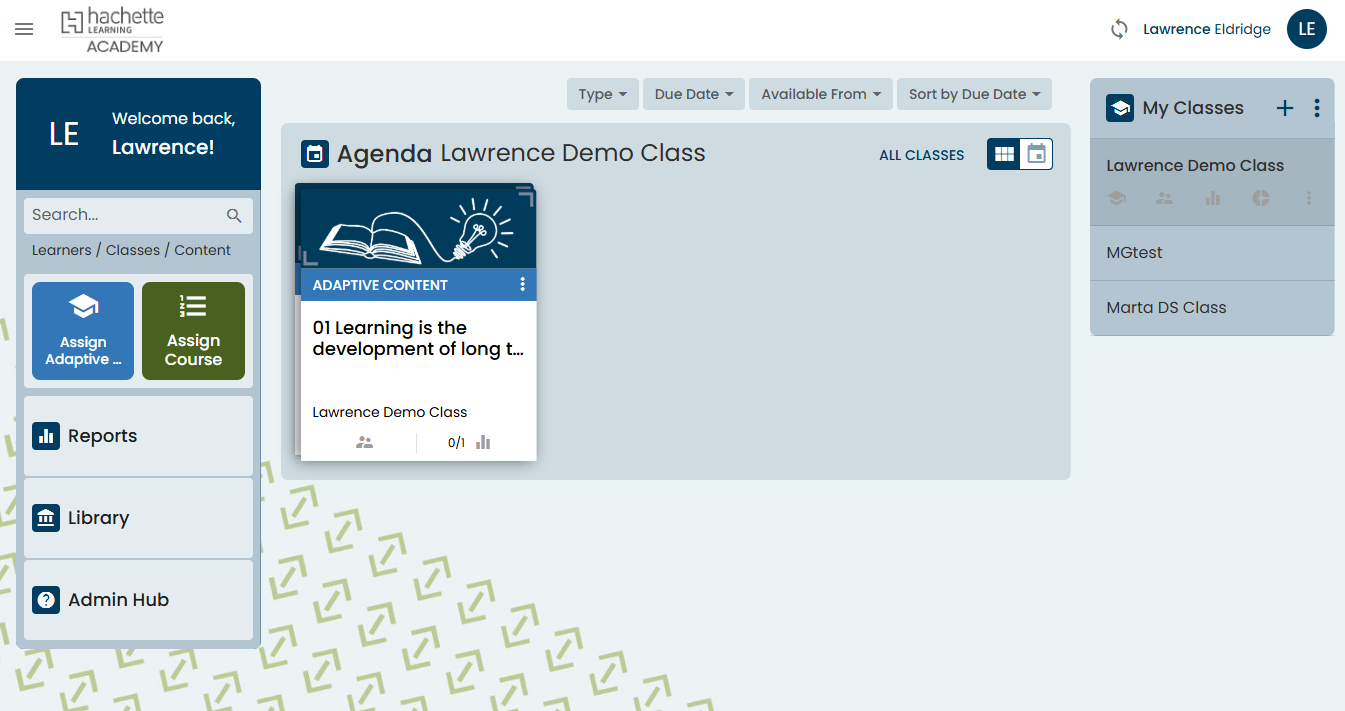1345x711 pixels.
Task: Click the My Classes heading
Action: coord(1193,108)
